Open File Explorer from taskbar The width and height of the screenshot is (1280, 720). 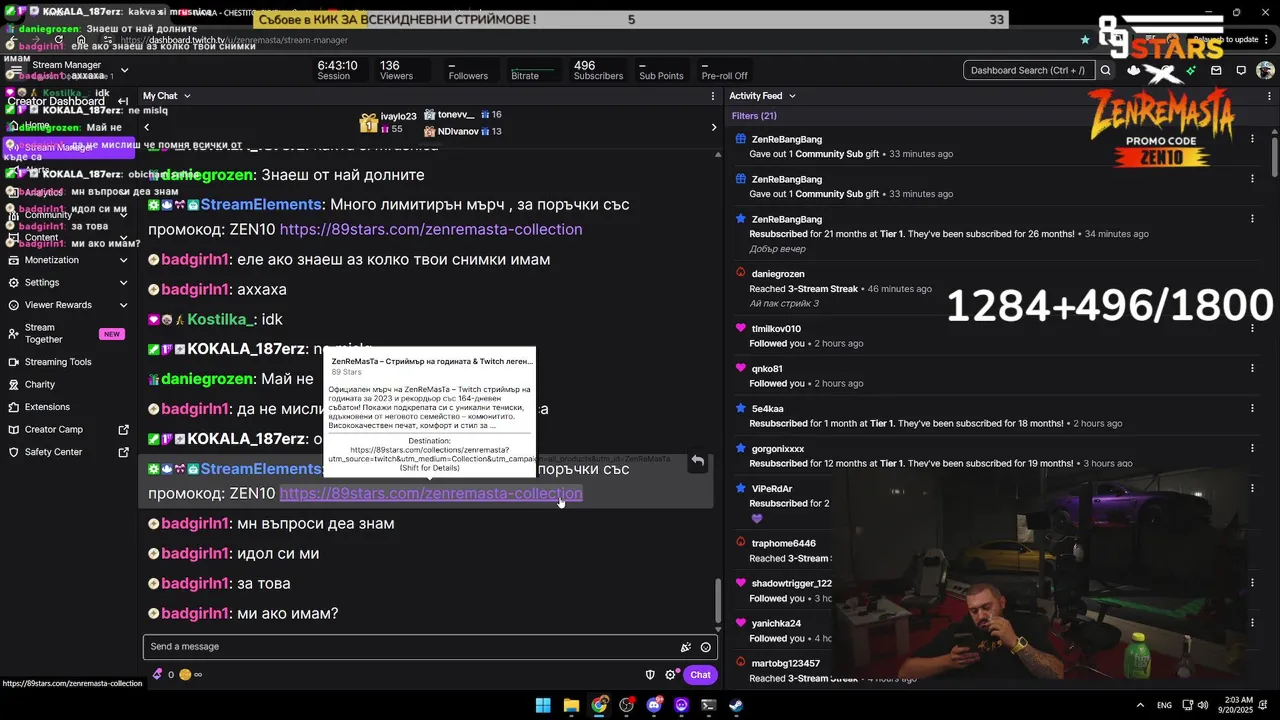click(571, 705)
